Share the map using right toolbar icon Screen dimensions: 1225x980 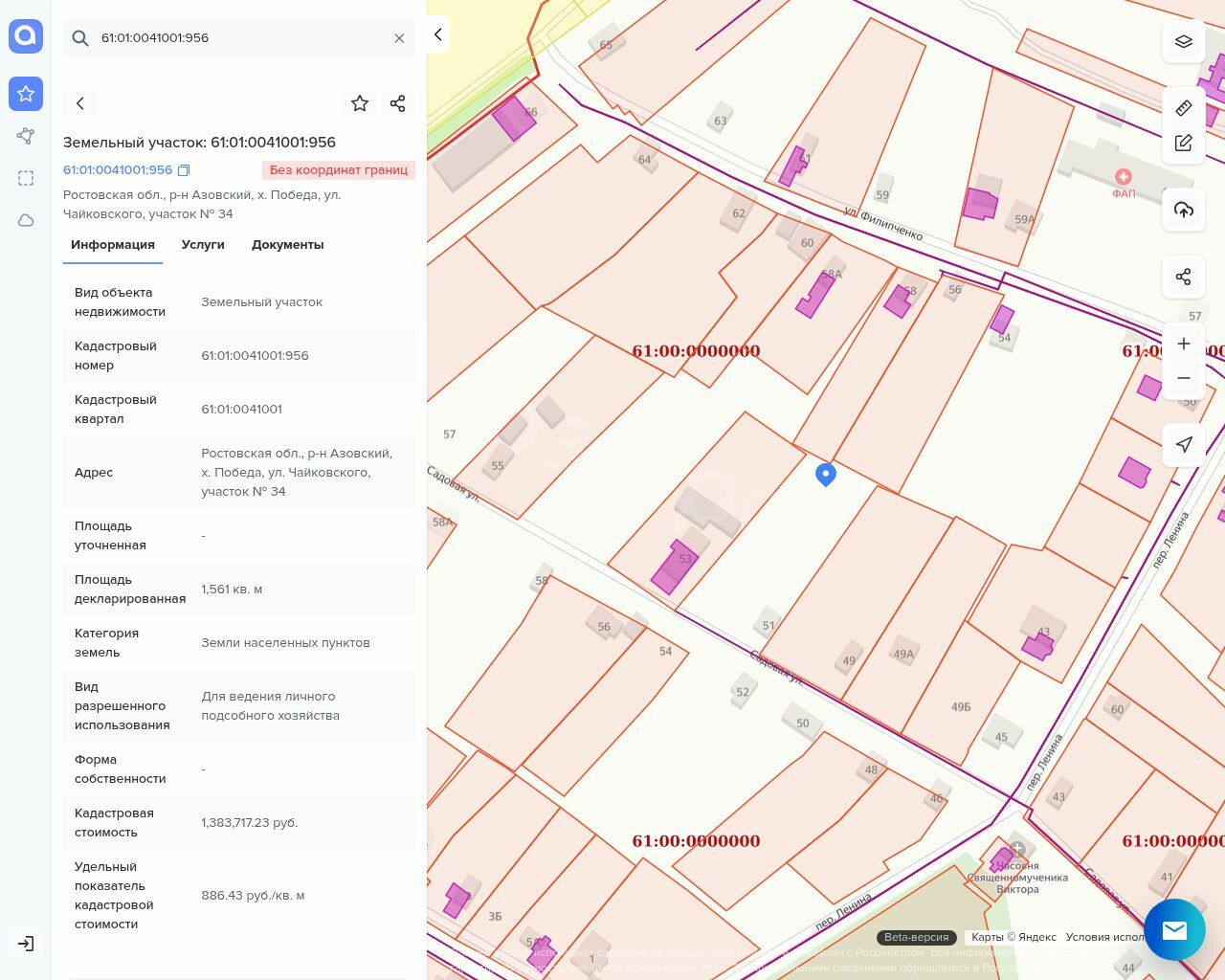click(1183, 277)
